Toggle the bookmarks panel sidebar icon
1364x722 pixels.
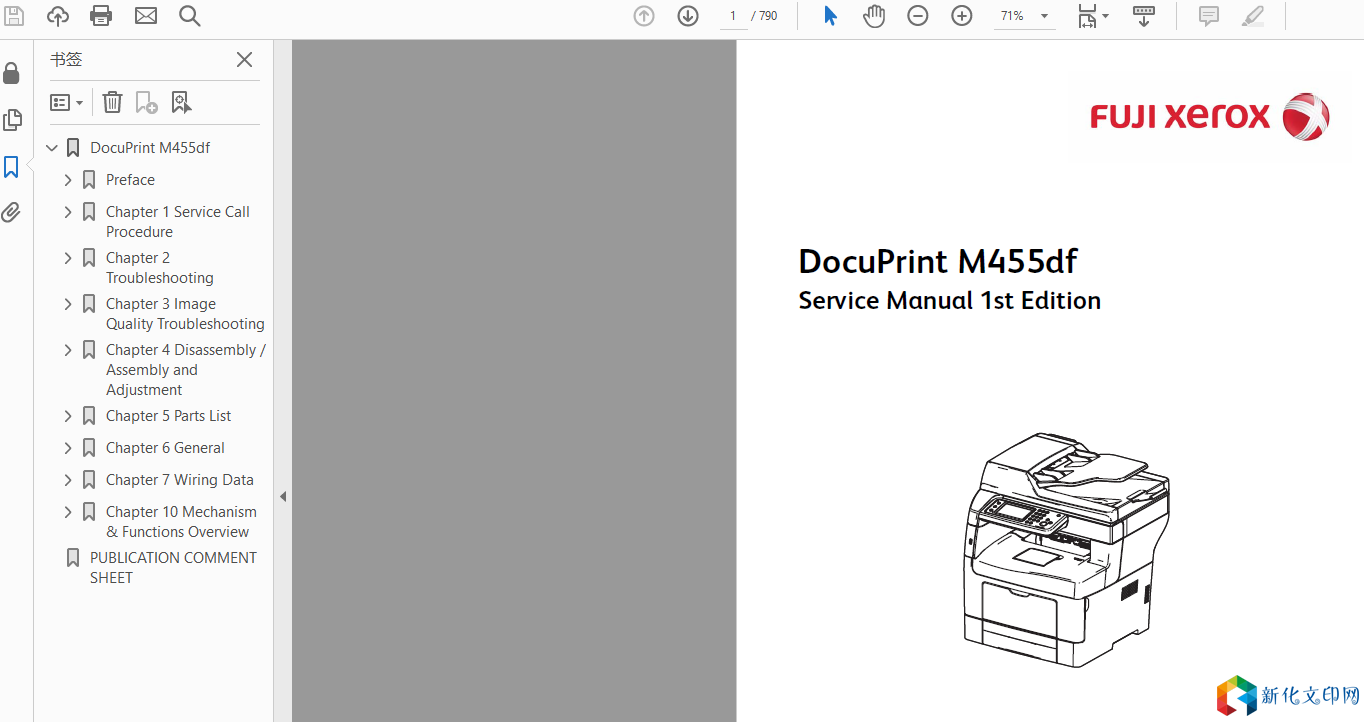pyautogui.click(x=11, y=167)
